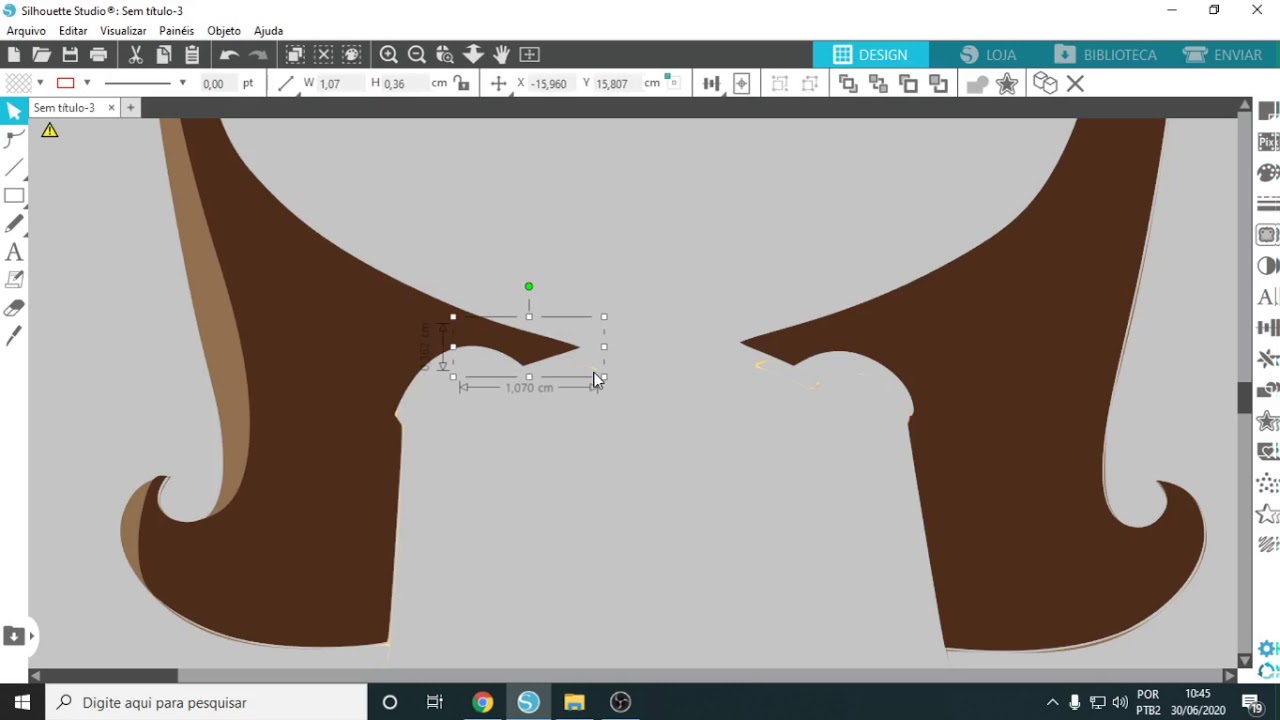This screenshot has width=1280, height=720.
Task: Zoom out with the magnifier minus icon
Action: coord(417,55)
